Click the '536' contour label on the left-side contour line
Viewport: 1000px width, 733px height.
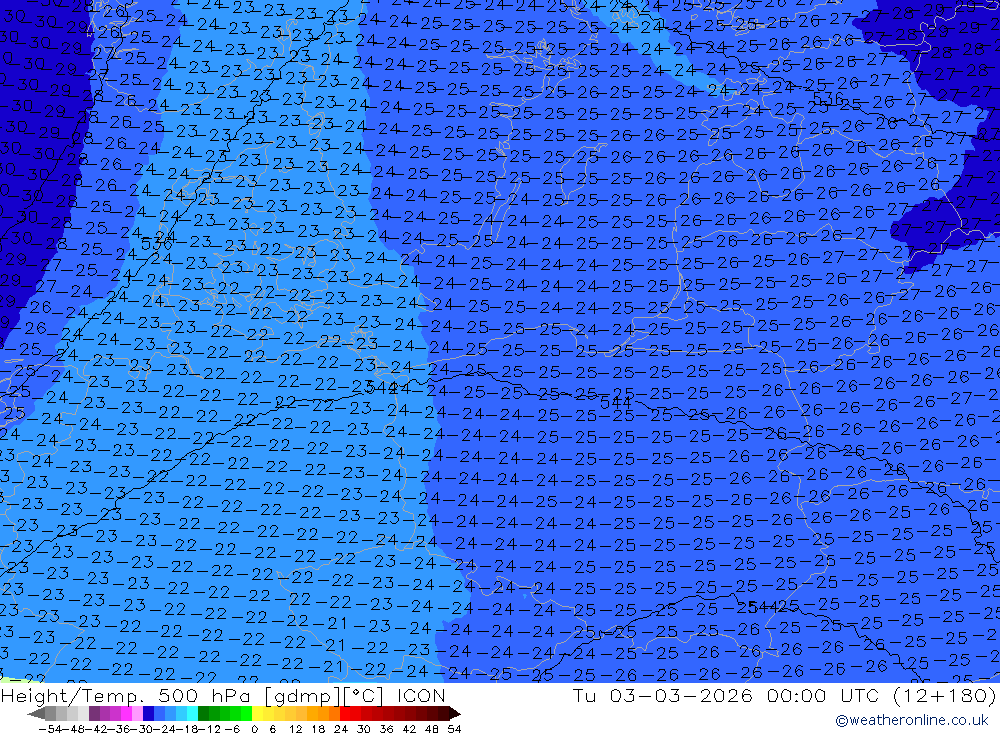point(157,244)
